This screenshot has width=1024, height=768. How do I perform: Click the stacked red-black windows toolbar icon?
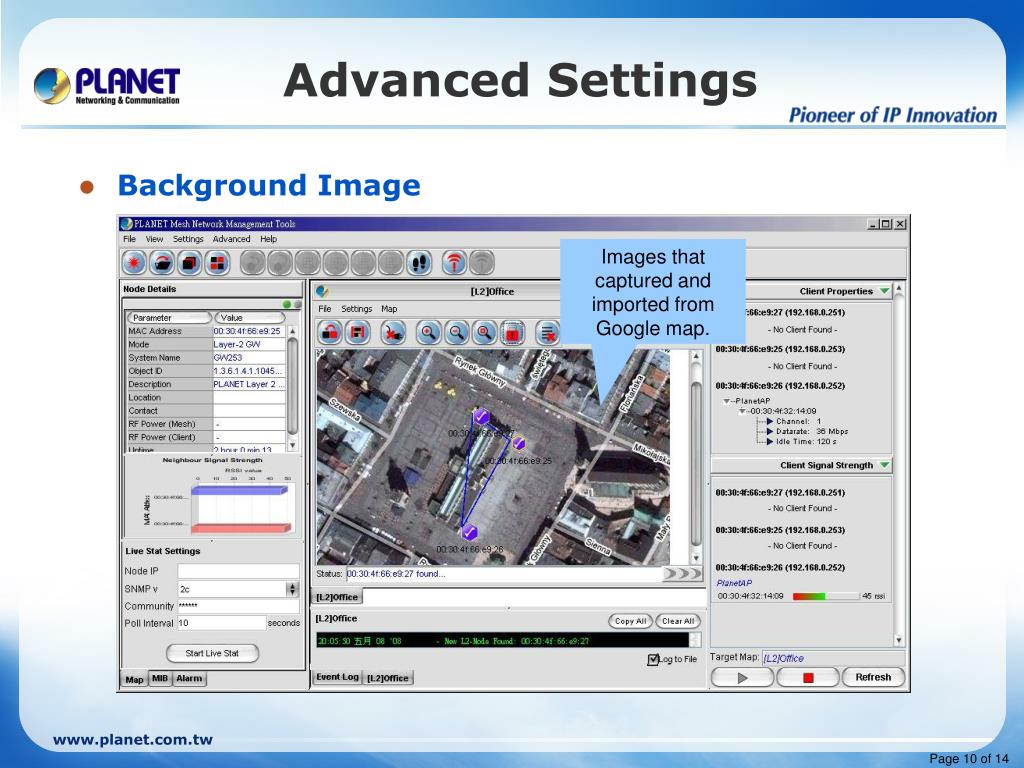189,263
